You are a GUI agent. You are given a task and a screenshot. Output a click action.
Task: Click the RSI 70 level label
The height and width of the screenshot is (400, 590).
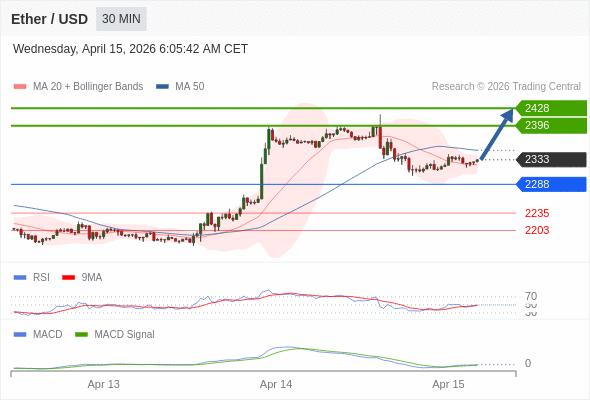(531, 296)
